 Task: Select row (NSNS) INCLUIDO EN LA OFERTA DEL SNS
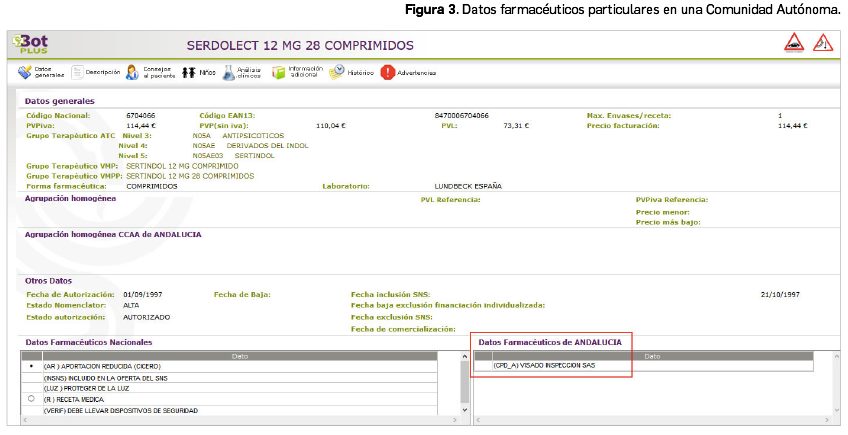pos(229,378)
